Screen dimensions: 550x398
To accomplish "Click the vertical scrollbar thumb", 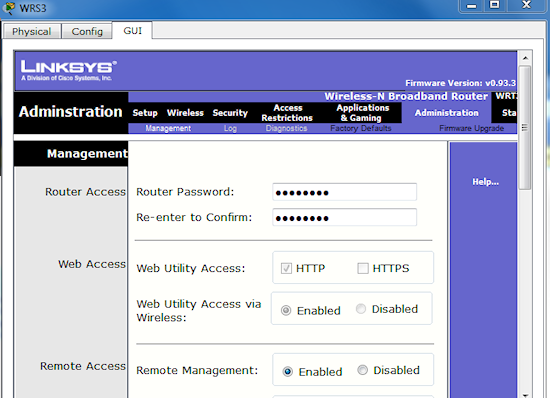I will (x=525, y=127).
